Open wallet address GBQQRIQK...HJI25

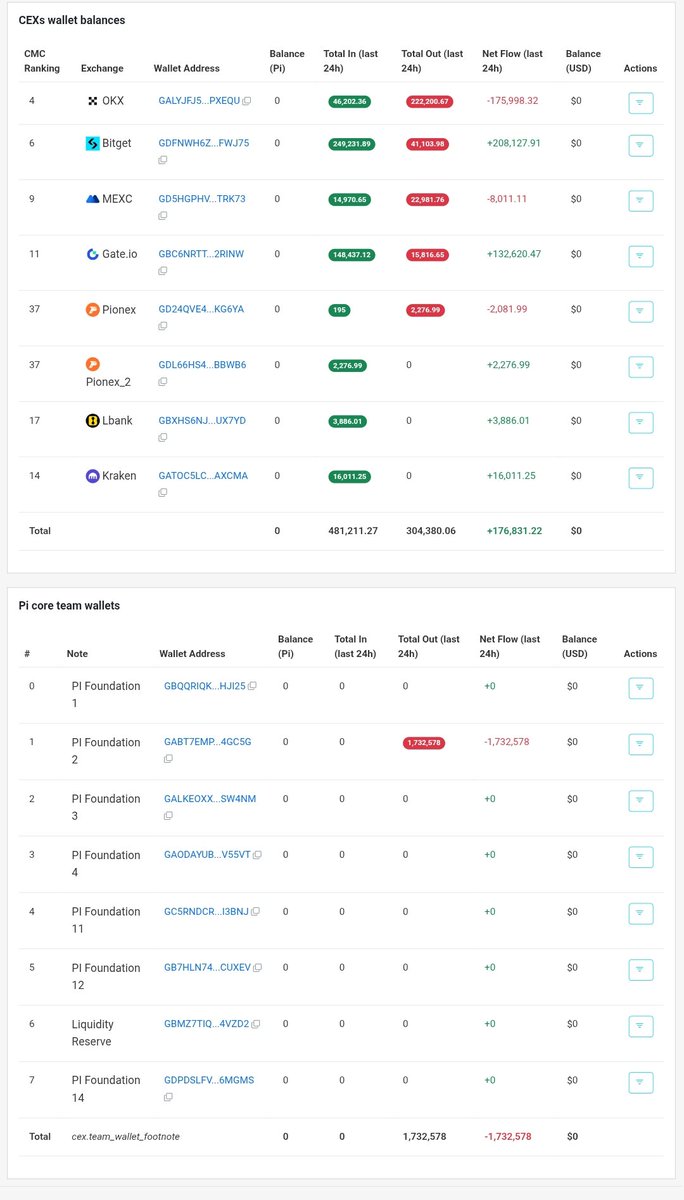204,686
